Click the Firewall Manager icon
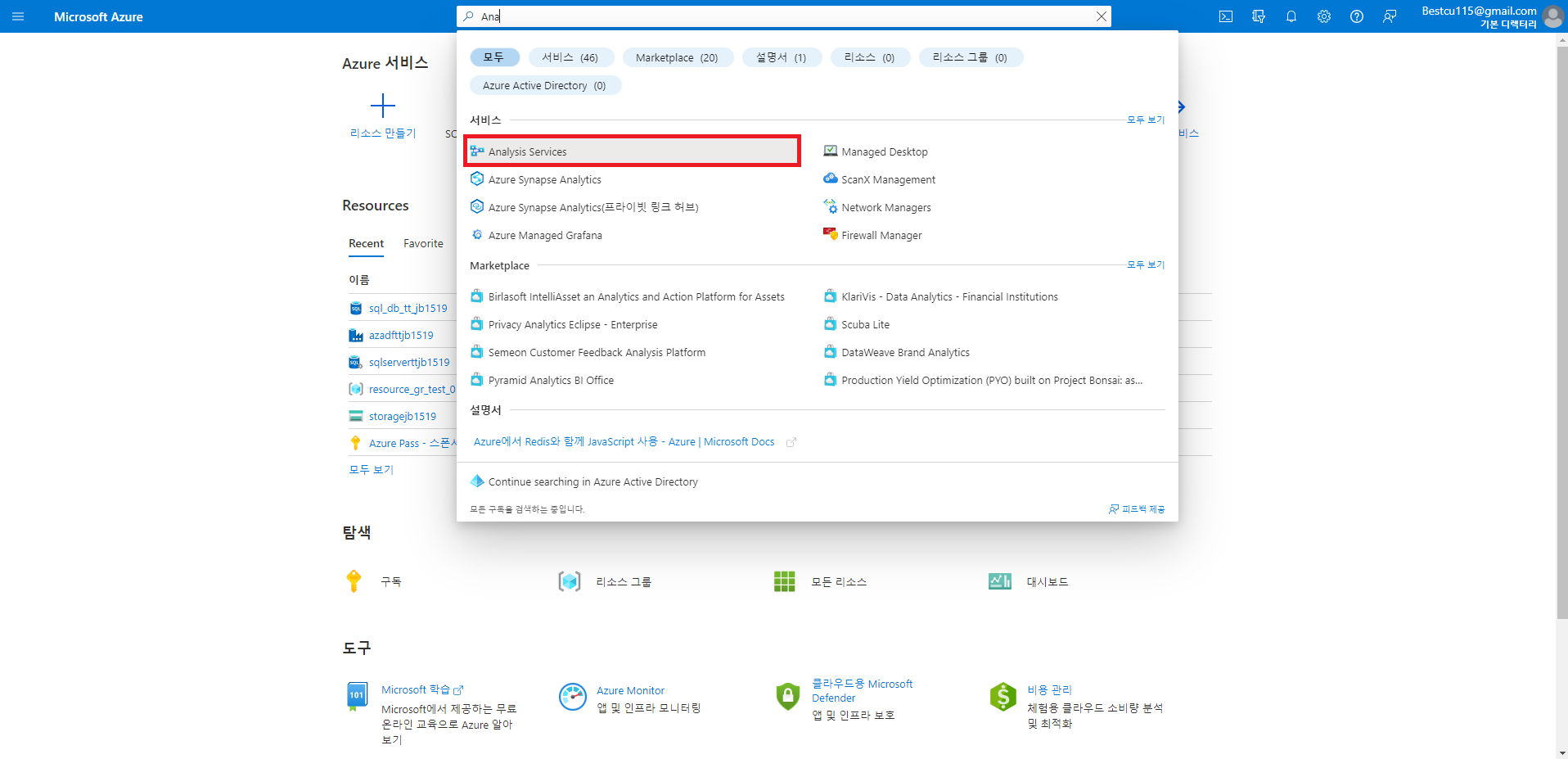 [831, 234]
